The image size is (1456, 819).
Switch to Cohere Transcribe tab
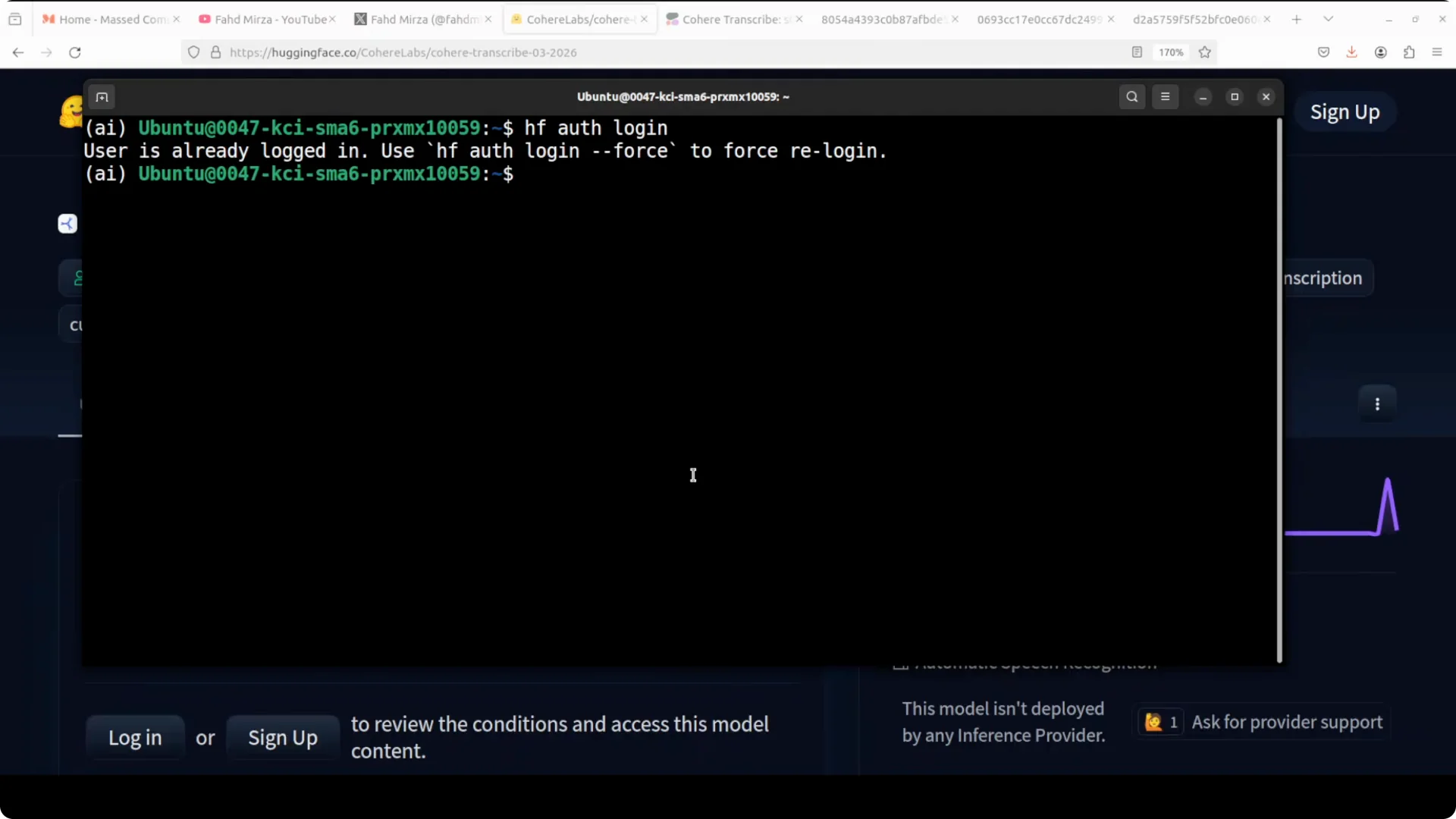coord(730,19)
